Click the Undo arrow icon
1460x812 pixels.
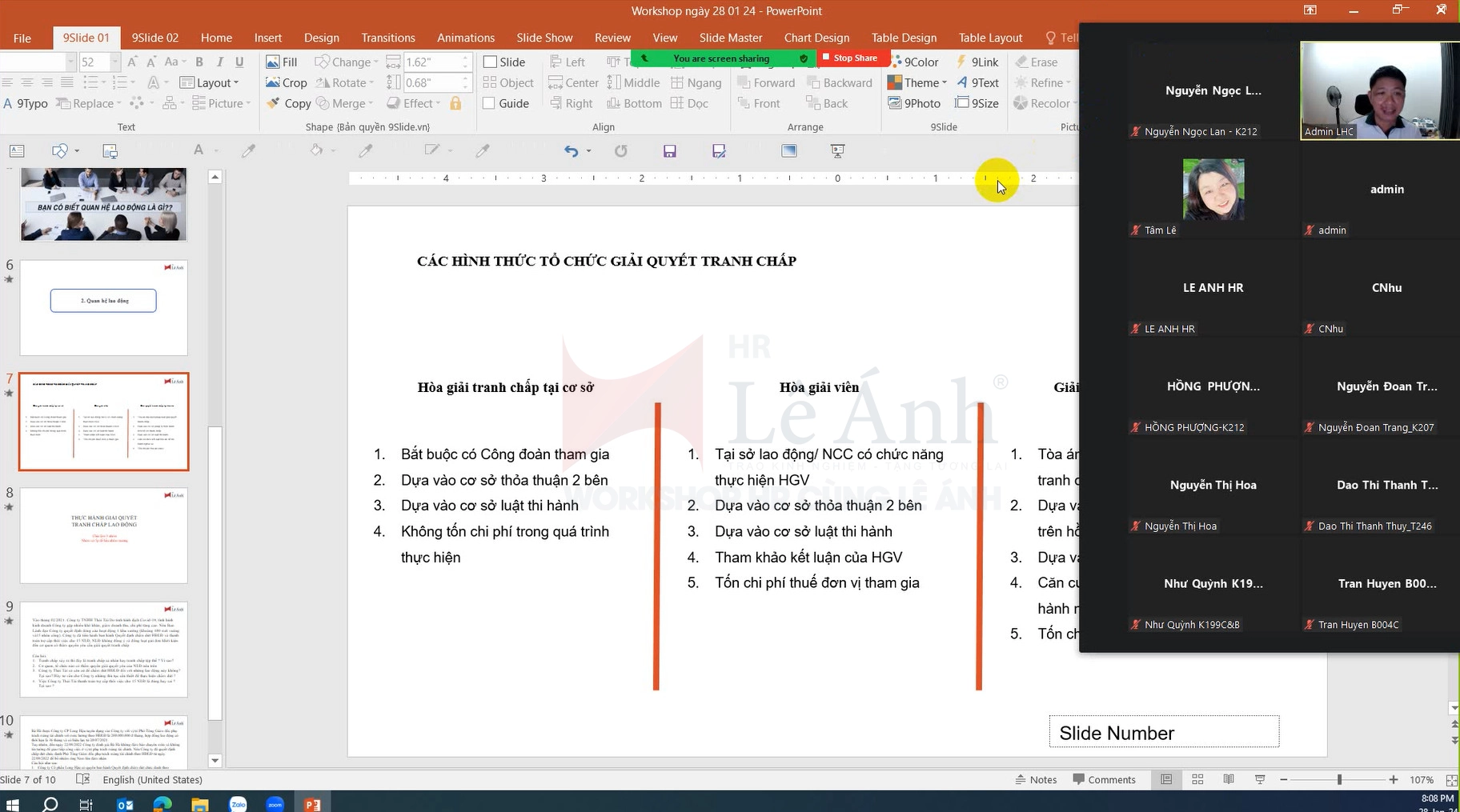click(571, 150)
